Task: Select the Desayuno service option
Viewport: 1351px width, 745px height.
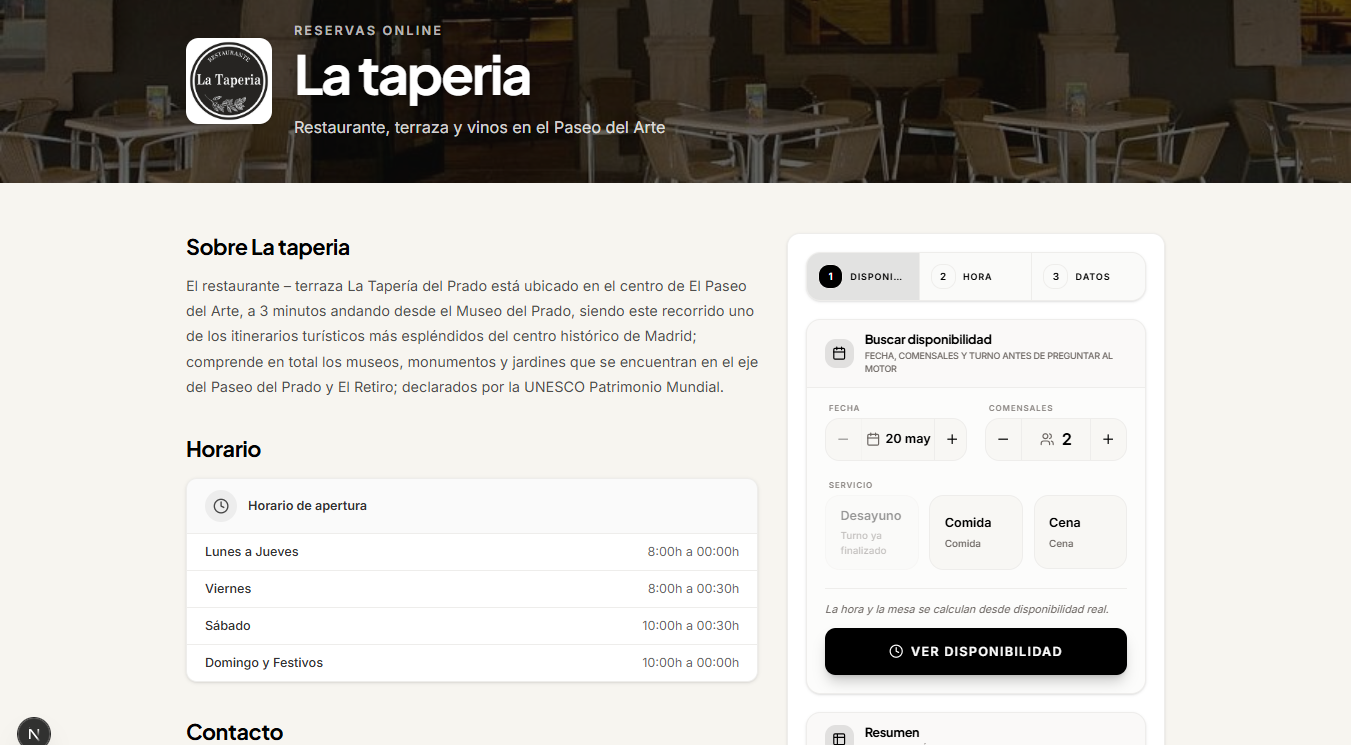Action: [x=872, y=532]
